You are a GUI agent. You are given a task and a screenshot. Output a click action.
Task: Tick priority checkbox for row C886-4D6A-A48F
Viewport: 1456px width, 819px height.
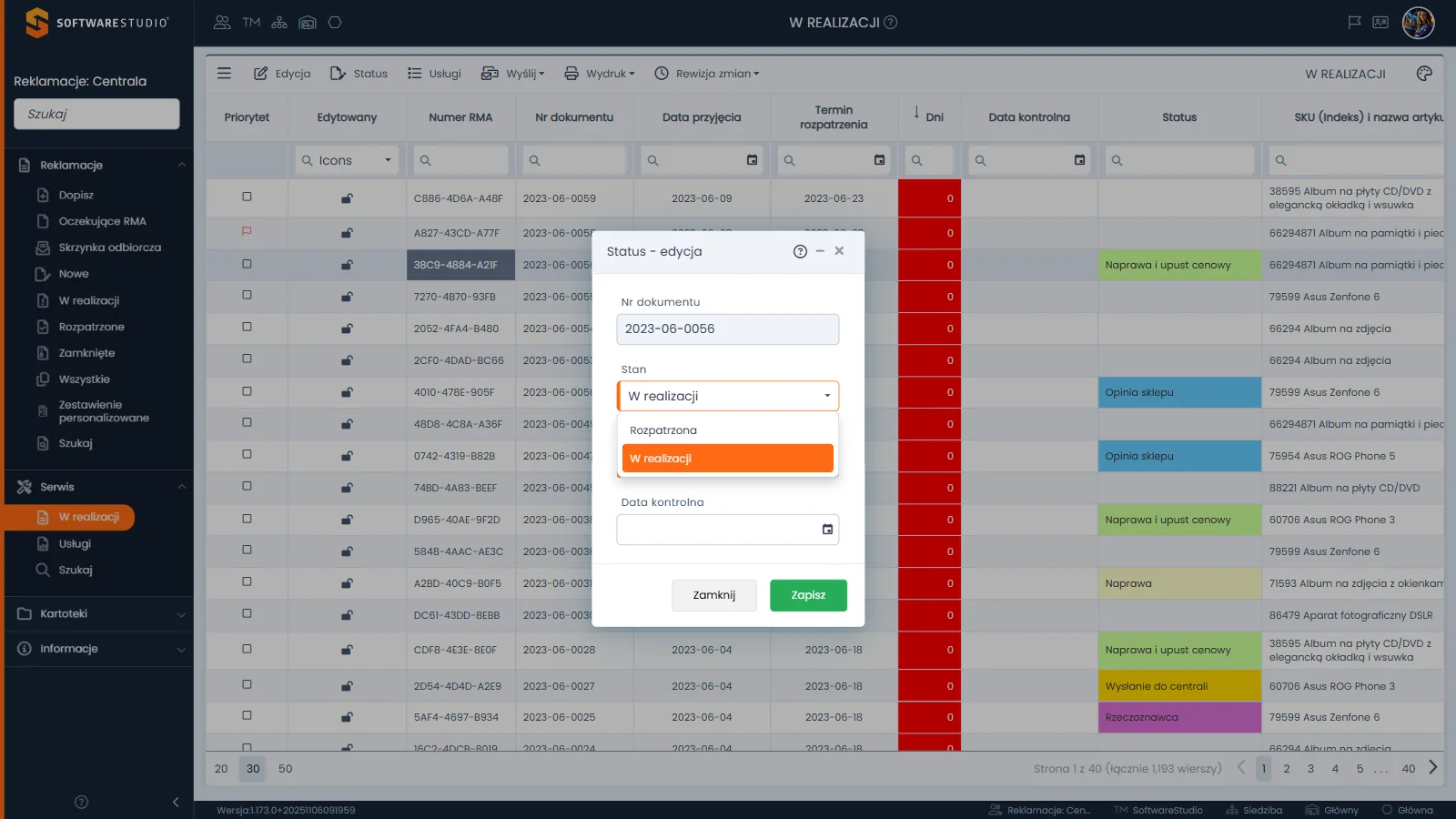click(x=247, y=197)
